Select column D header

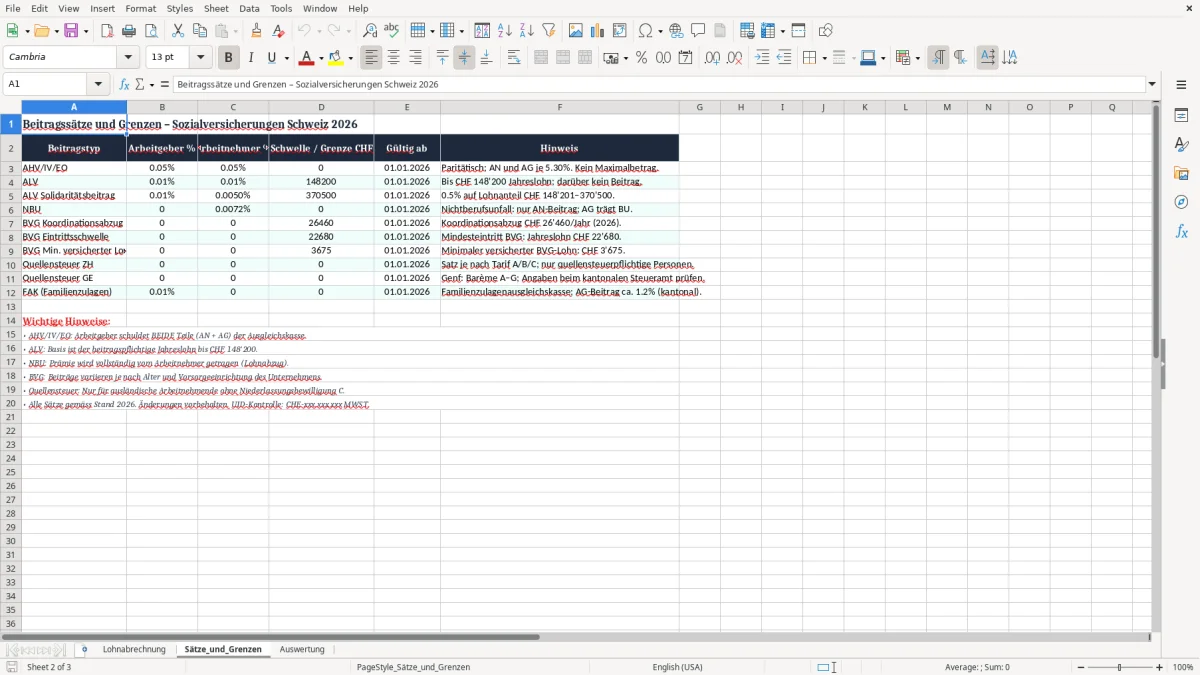click(x=321, y=107)
